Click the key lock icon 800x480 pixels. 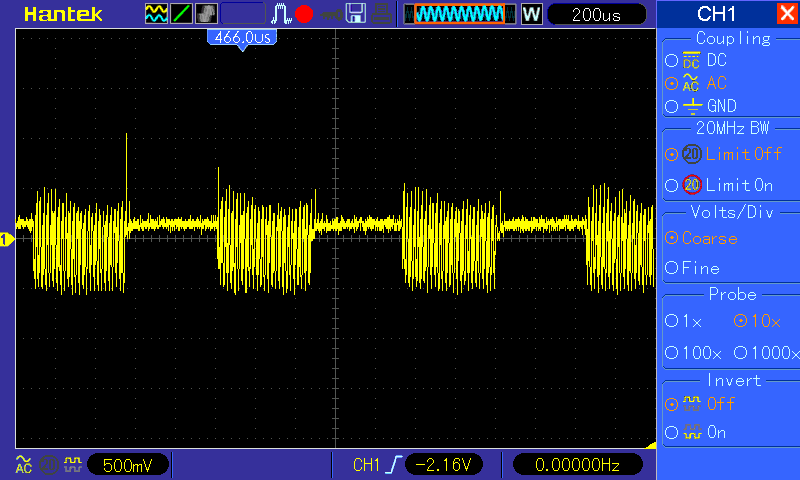tap(332, 15)
